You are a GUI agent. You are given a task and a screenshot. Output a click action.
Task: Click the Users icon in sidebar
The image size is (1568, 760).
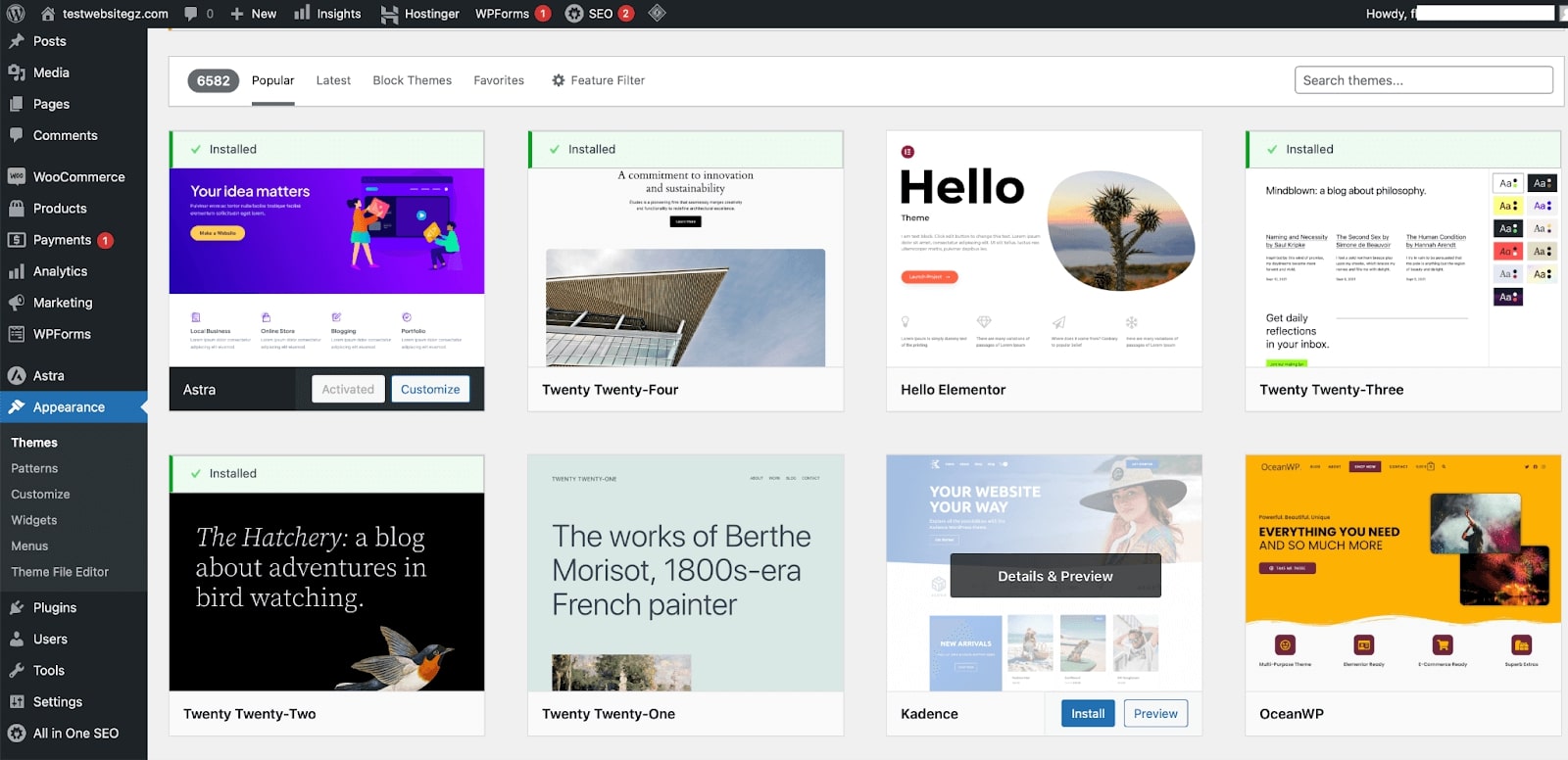point(17,639)
